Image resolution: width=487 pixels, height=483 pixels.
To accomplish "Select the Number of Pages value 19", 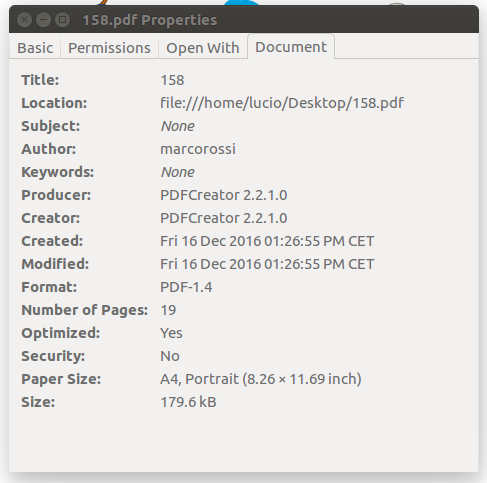I will click(168, 310).
